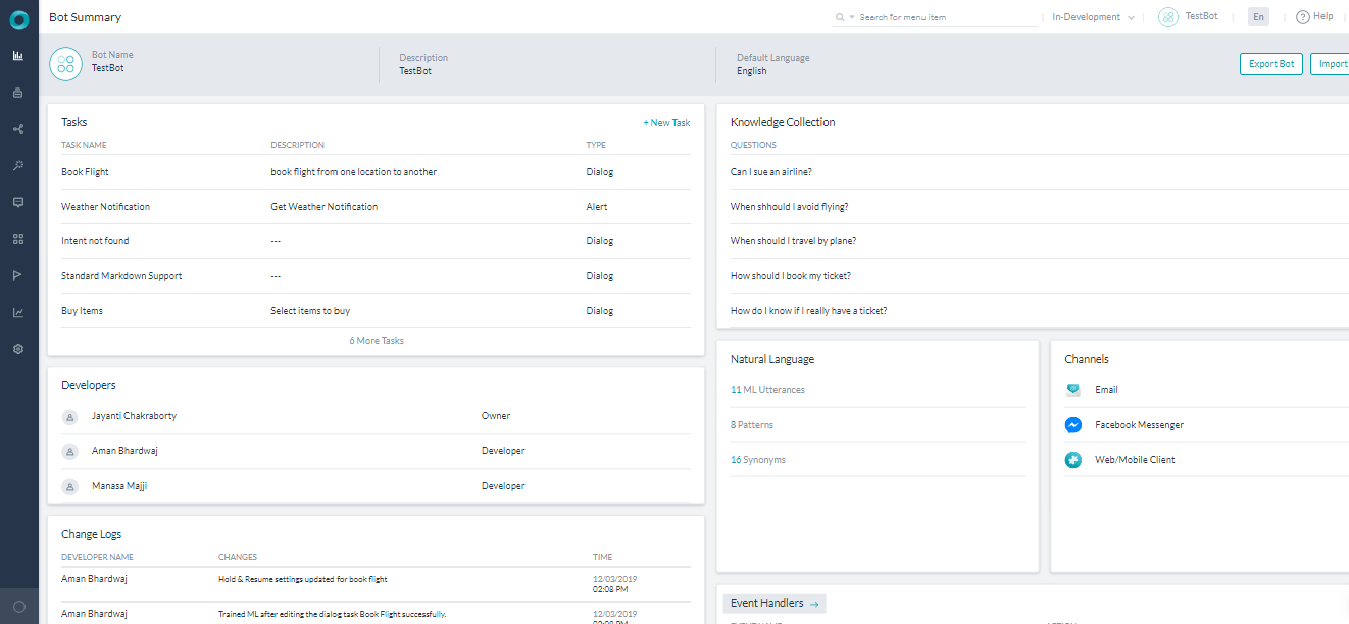Open the Web/Mobile Client channel
The height and width of the screenshot is (624, 1349).
point(1073,459)
